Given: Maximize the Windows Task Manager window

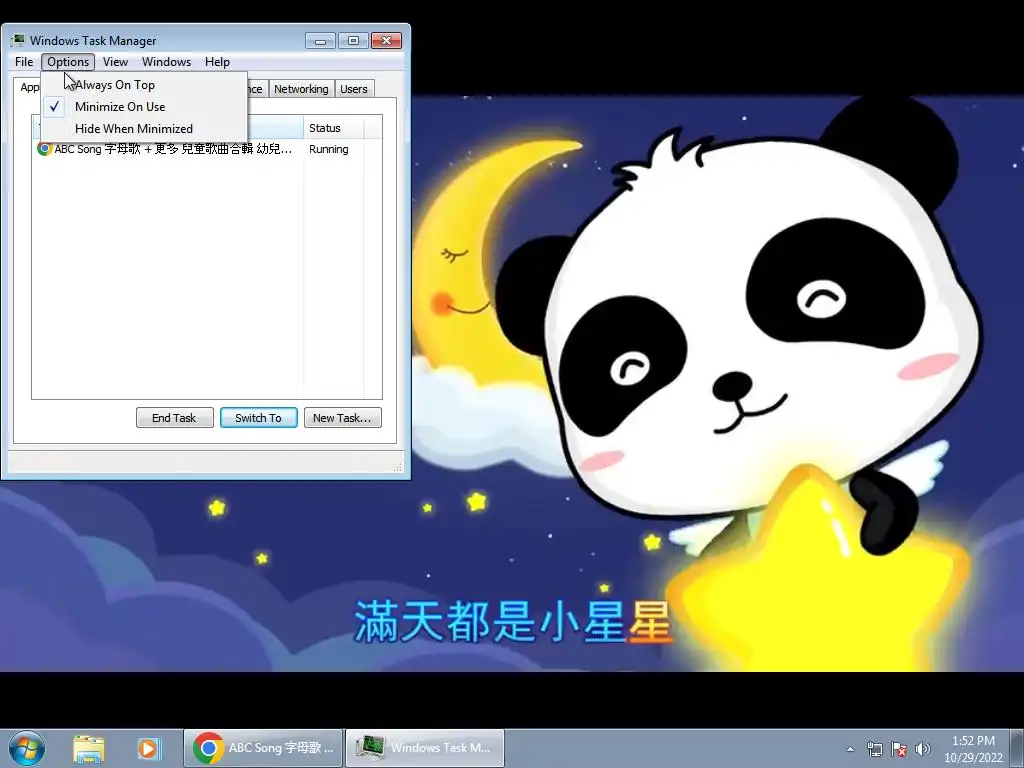Looking at the screenshot, I should [x=353, y=40].
